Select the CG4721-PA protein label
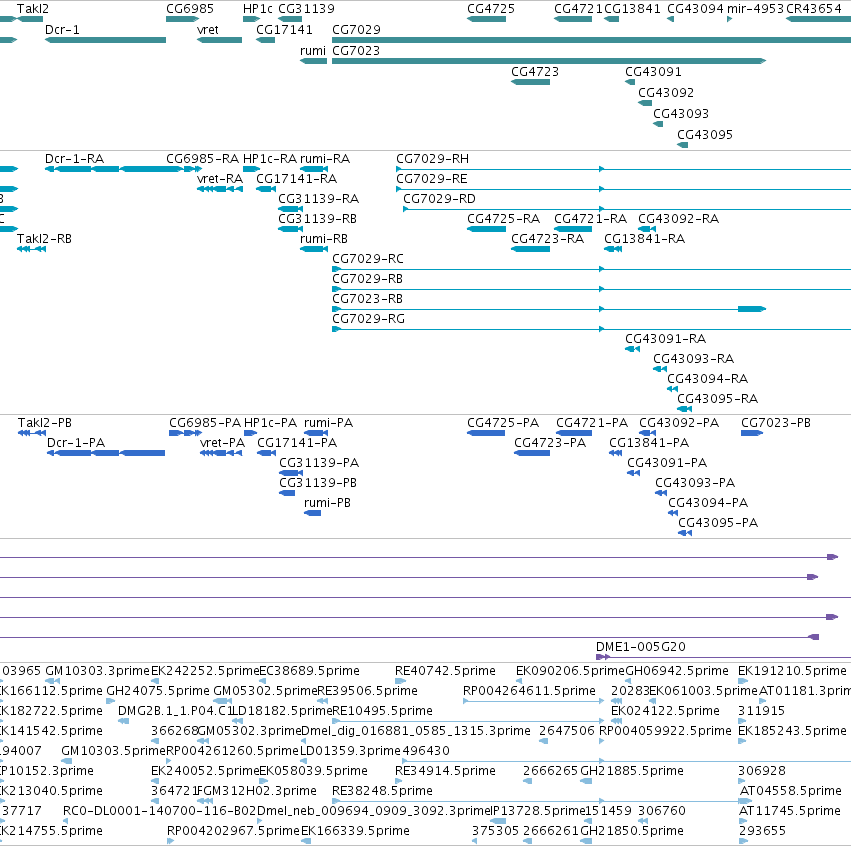This screenshot has height=846, width=851. (x=592, y=423)
